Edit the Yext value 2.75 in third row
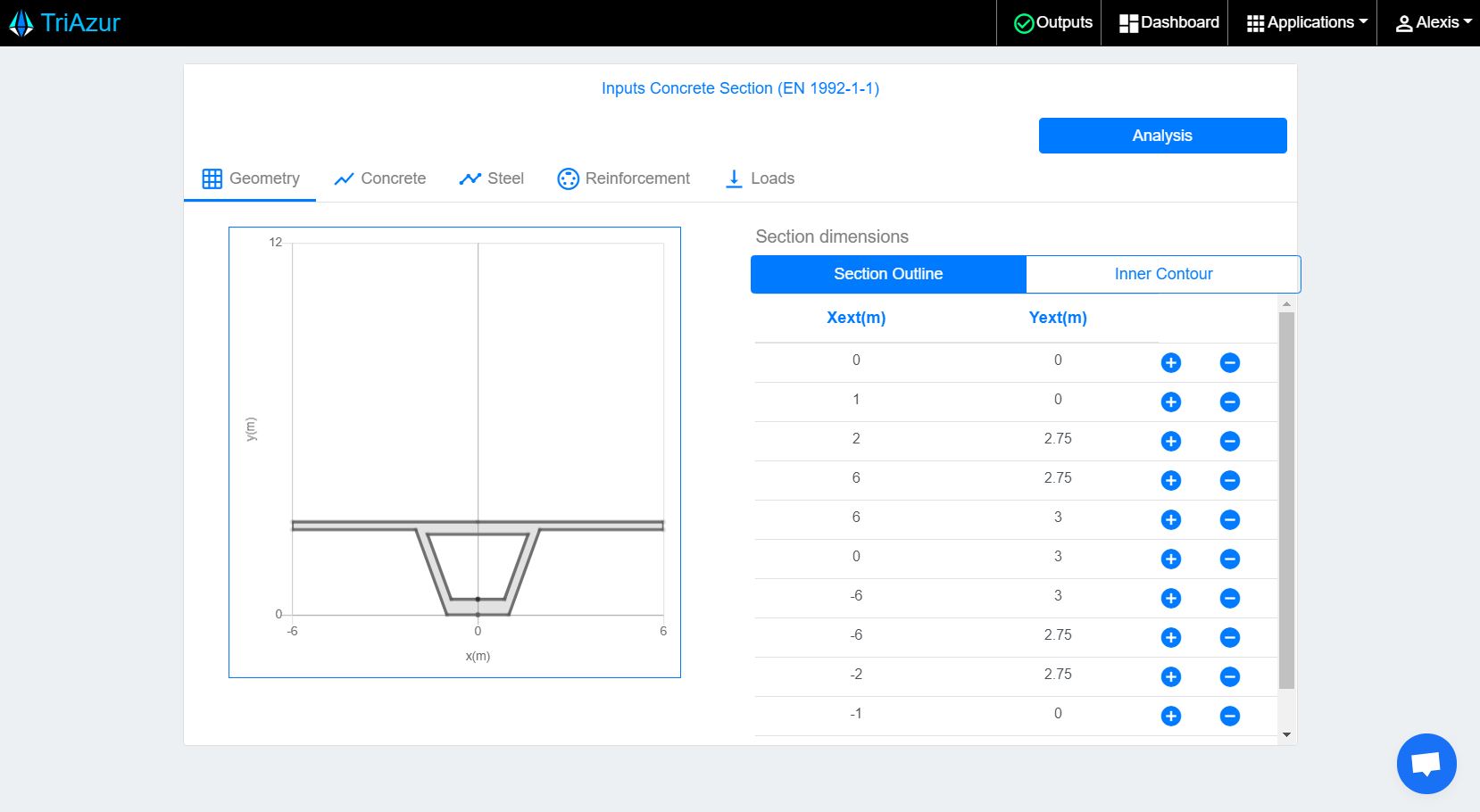 1057,439
